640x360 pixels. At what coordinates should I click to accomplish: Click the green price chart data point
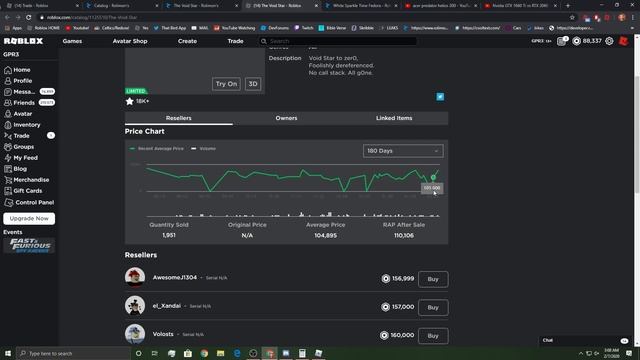(433, 178)
